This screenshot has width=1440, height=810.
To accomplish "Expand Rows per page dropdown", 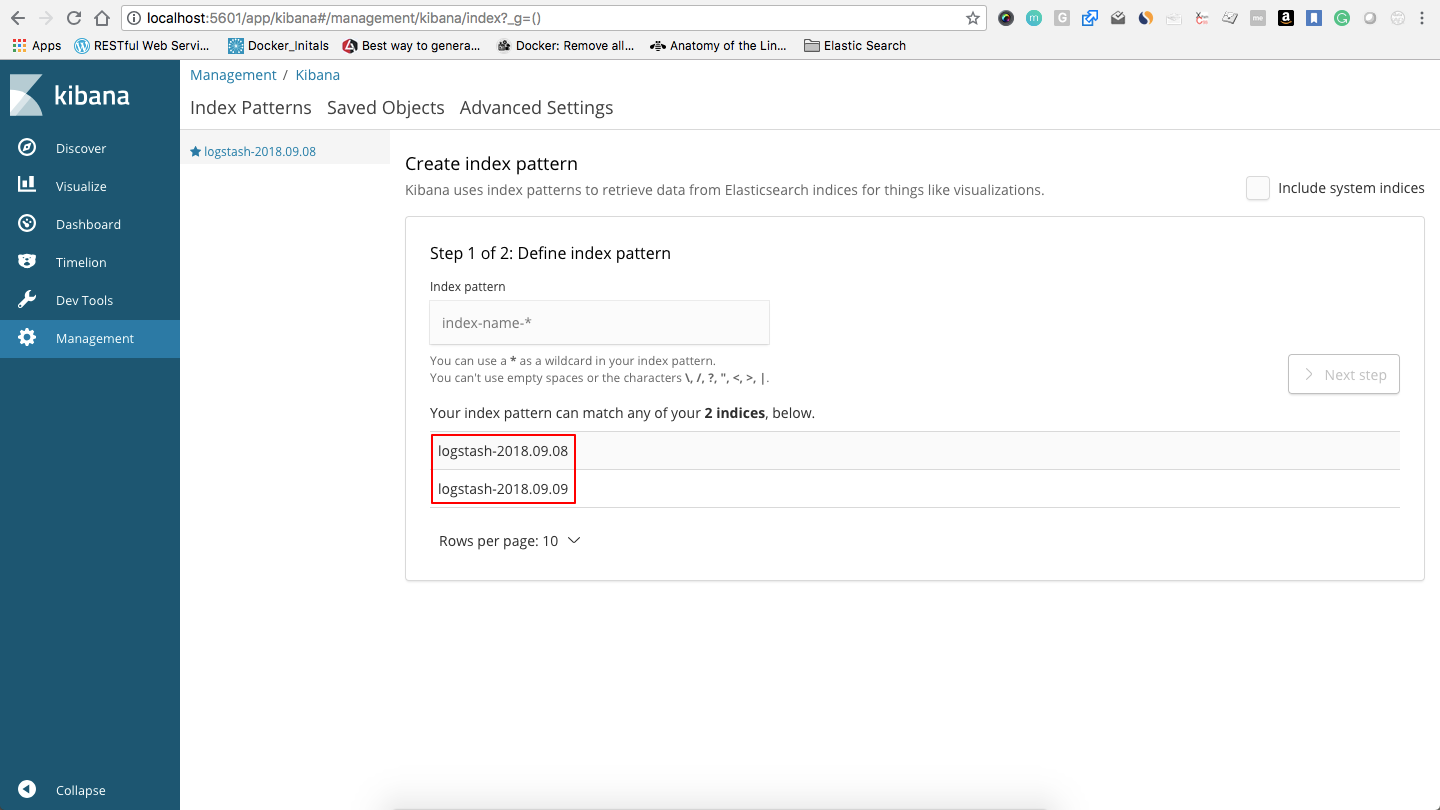I will click(509, 541).
